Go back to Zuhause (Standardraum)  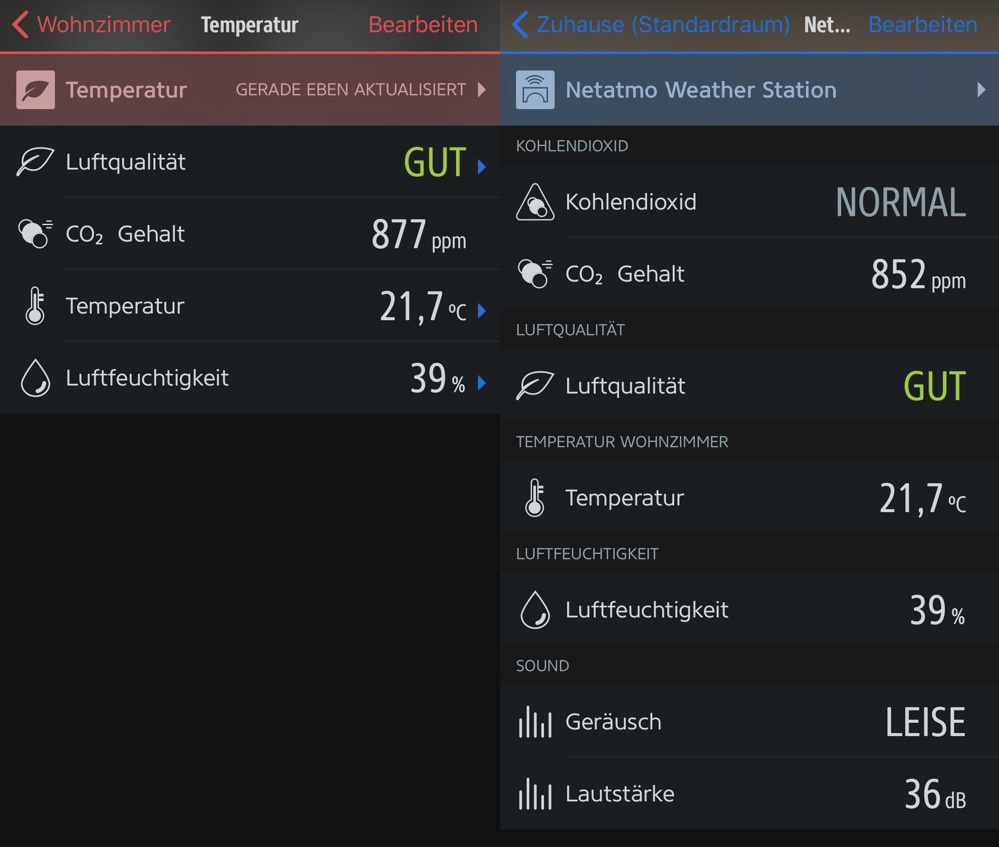[x=650, y=25]
